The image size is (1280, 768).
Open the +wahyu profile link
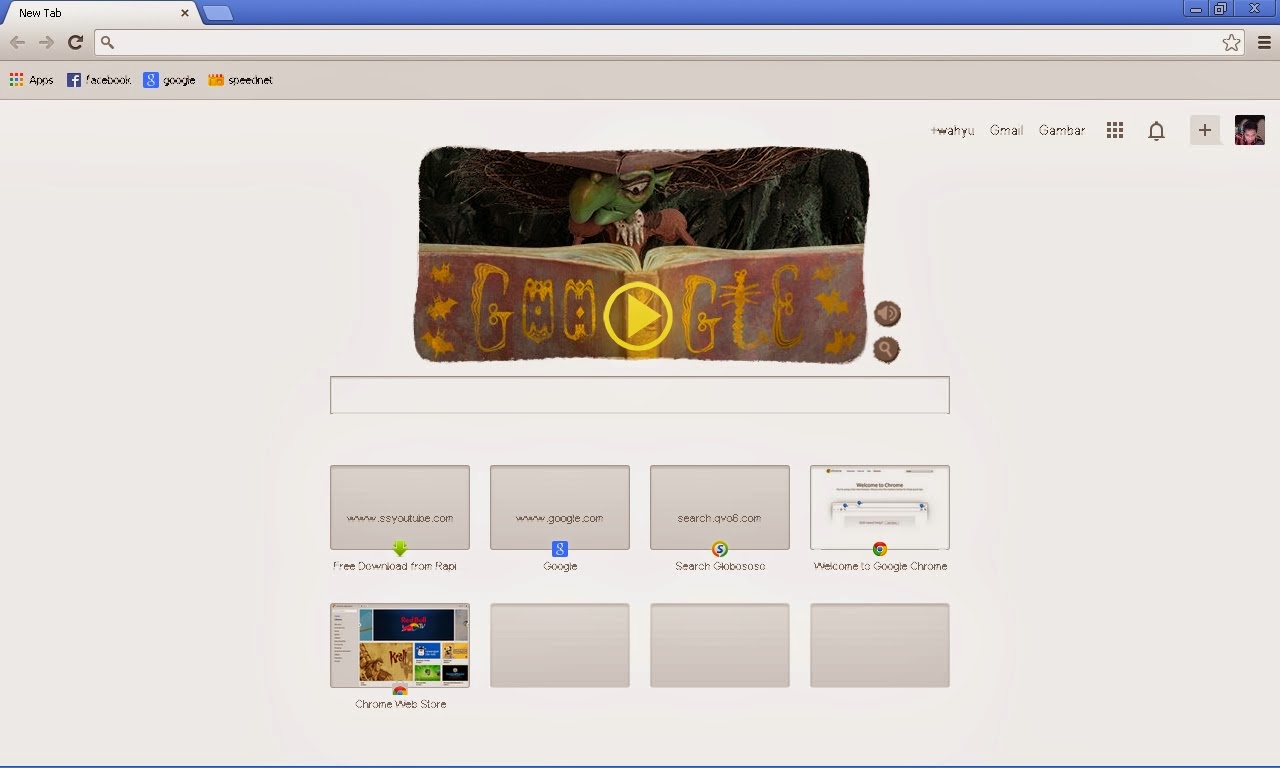pyautogui.click(x=952, y=130)
